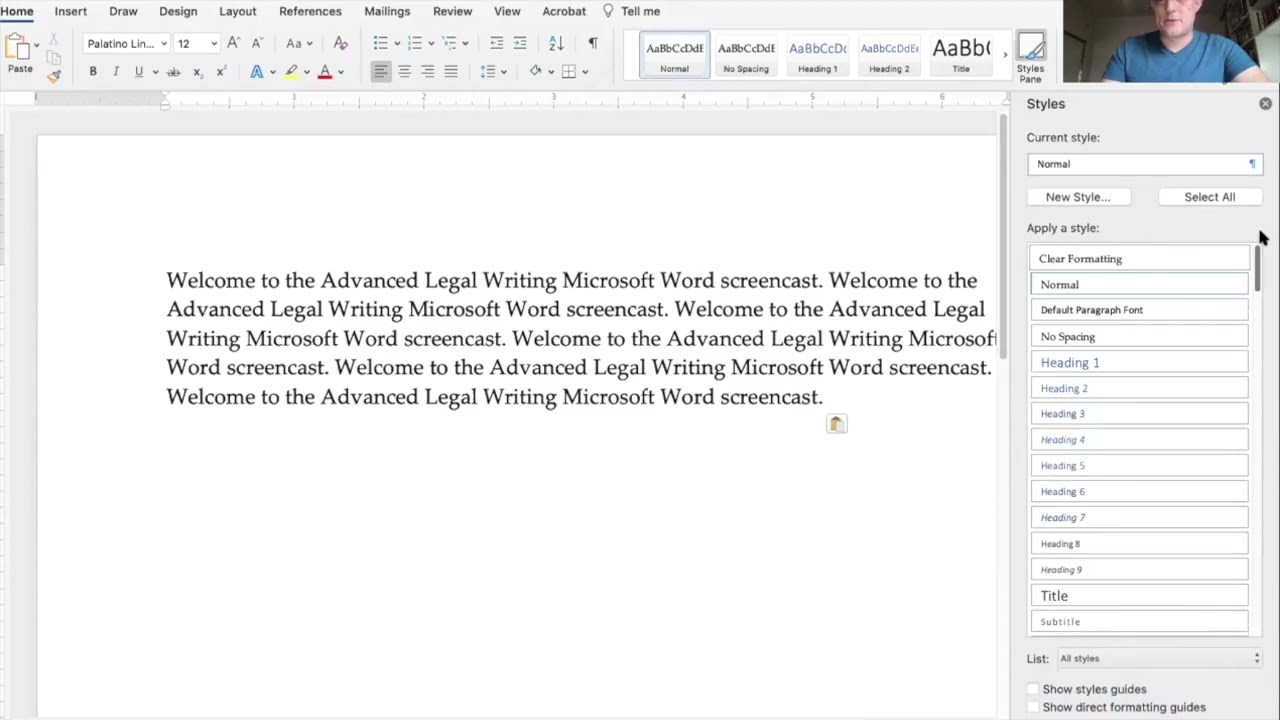Screen dimensions: 1280x720
Task: Click the red font color A
Action: (x=324, y=72)
